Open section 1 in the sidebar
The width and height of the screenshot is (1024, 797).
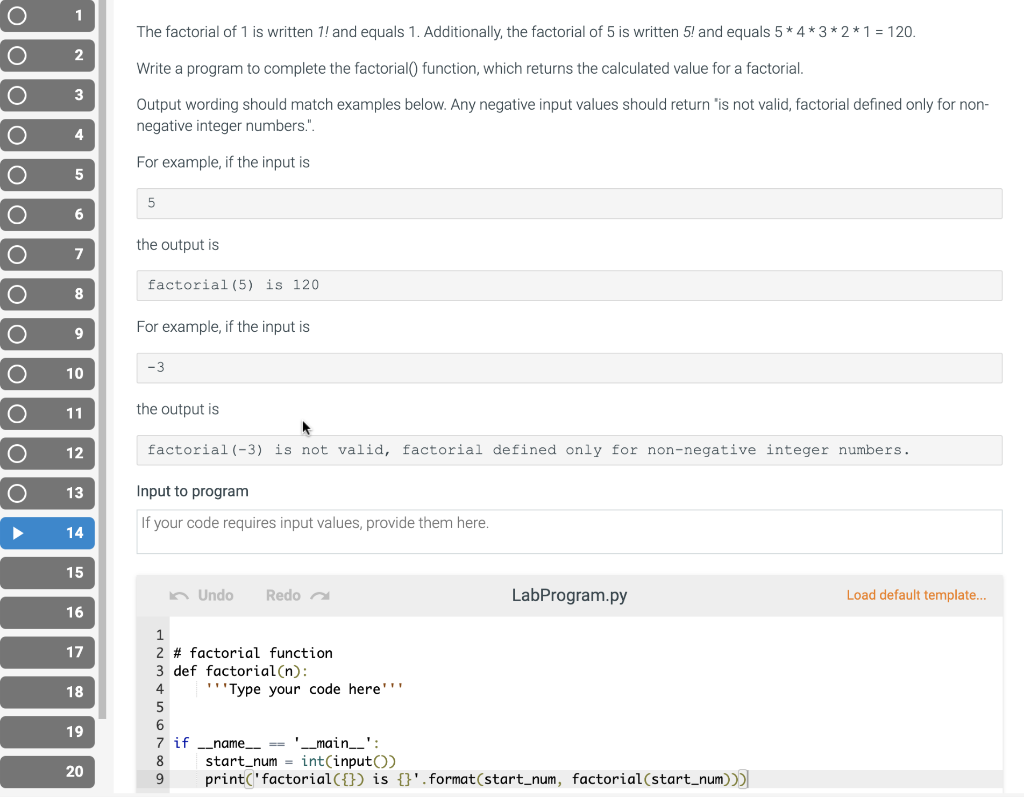[47, 16]
